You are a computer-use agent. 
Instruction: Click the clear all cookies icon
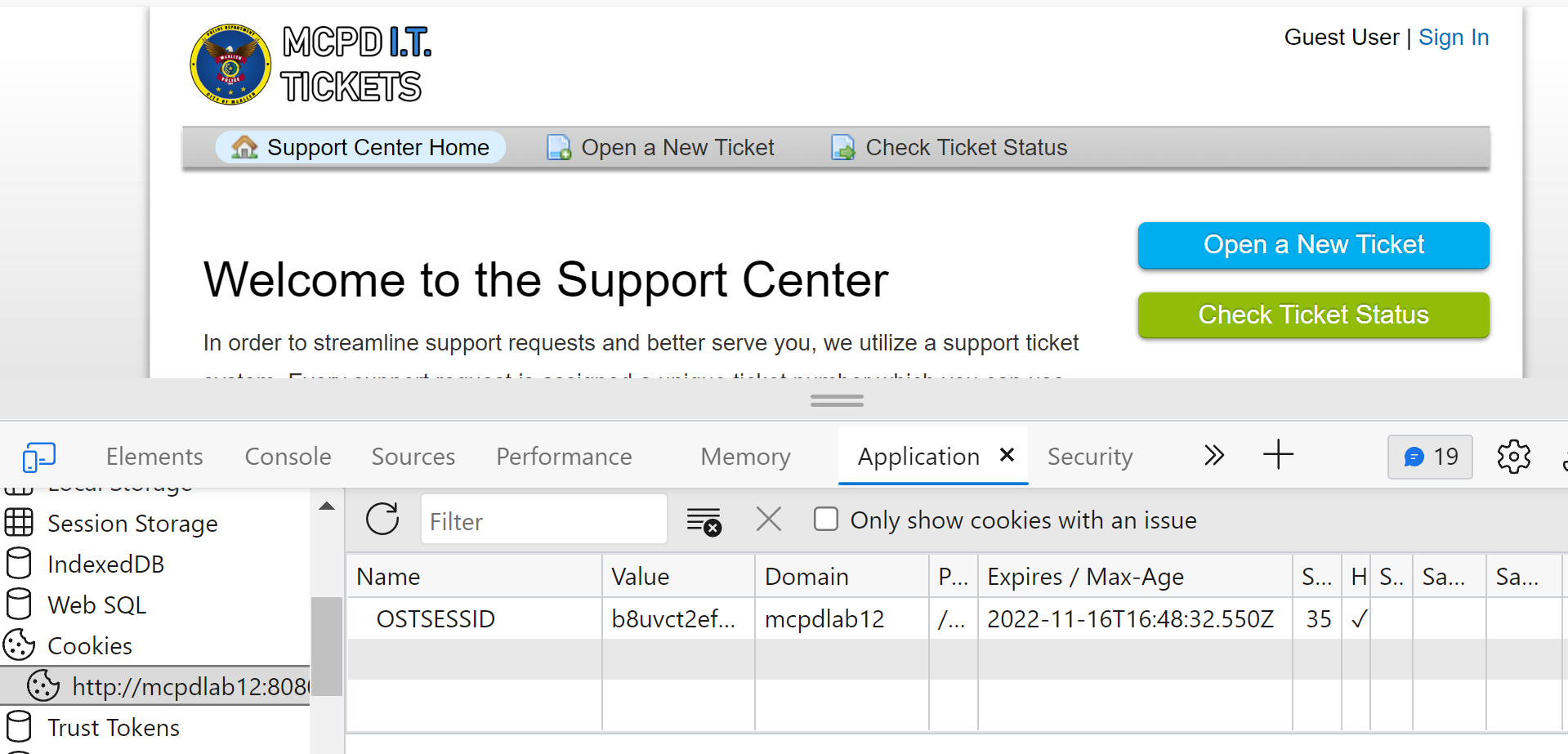click(704, 520)
